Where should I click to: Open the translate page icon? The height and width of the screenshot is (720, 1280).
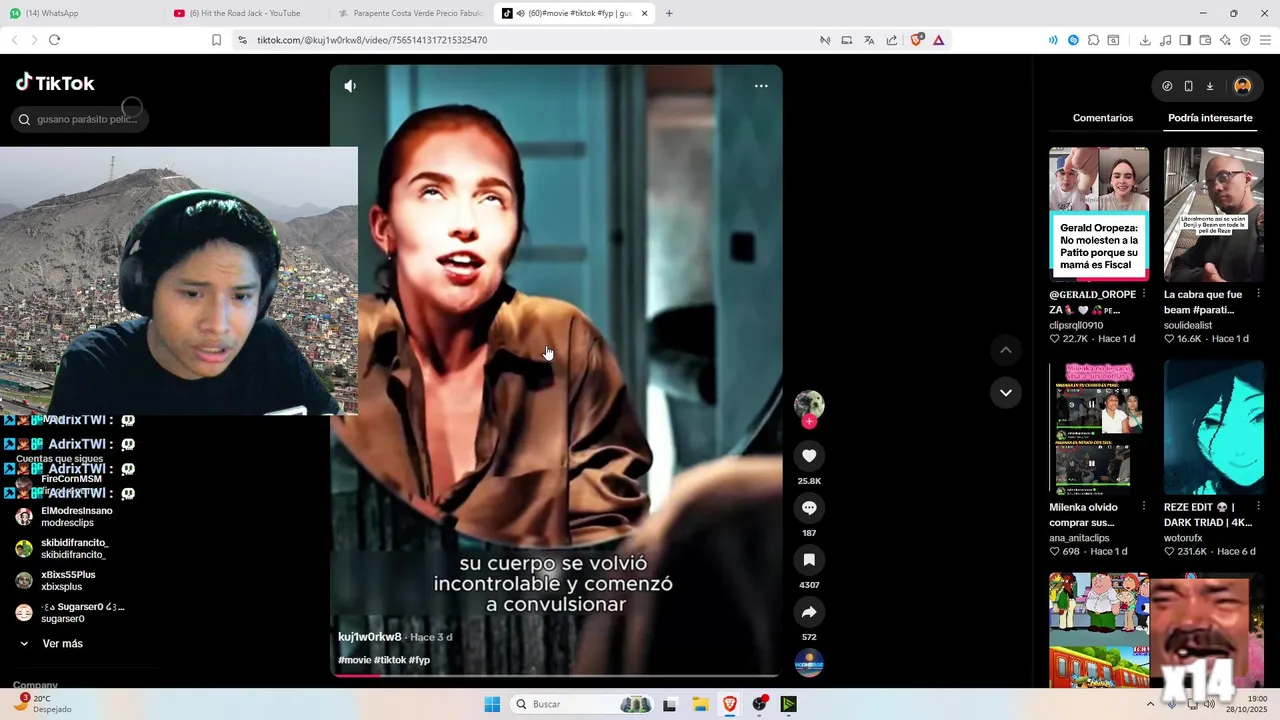pyautogui.click(x=869, y=40)
